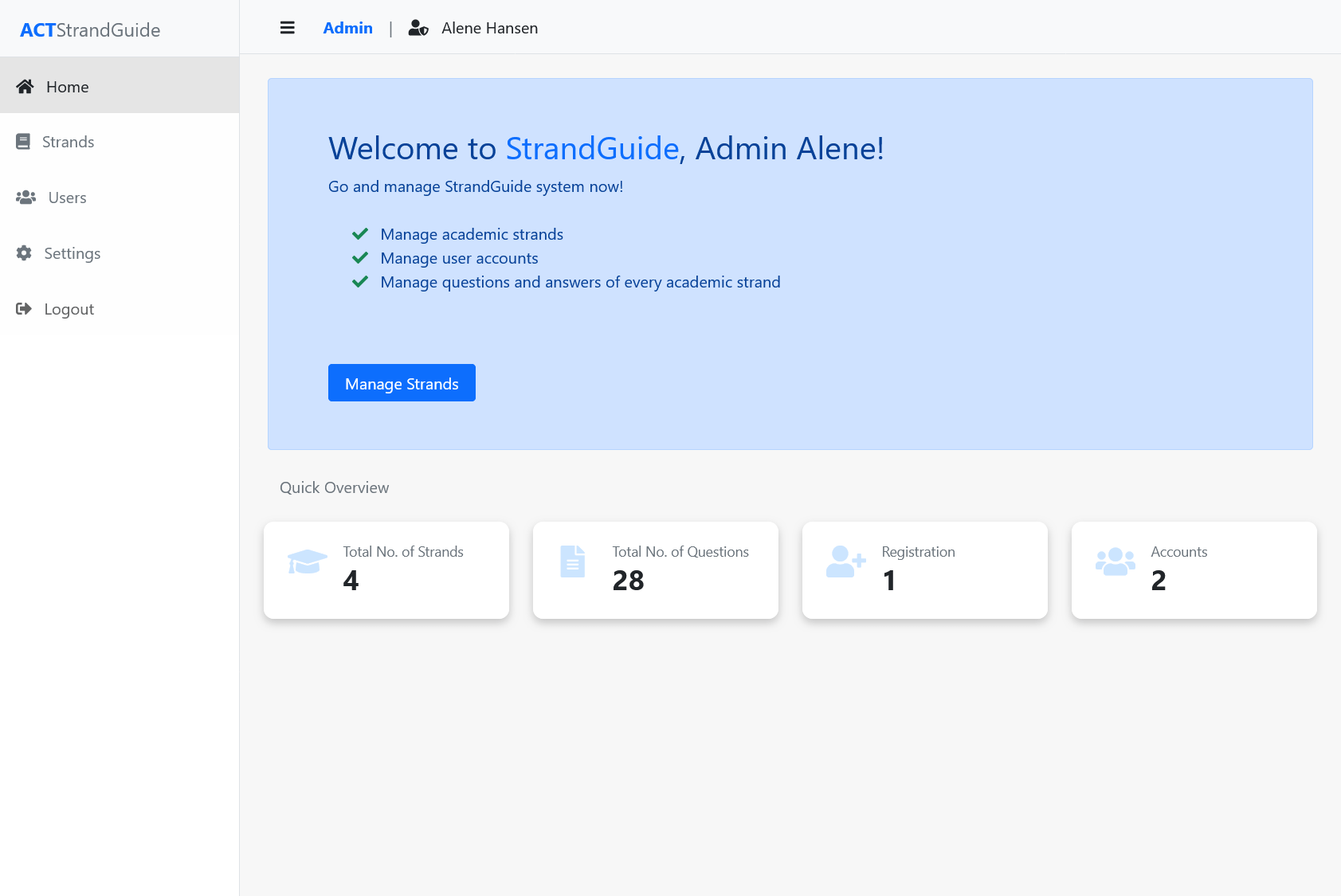
Task: Click the user-plus icon on Registration card
Action: pyautogui.click(x=846, y=561)
